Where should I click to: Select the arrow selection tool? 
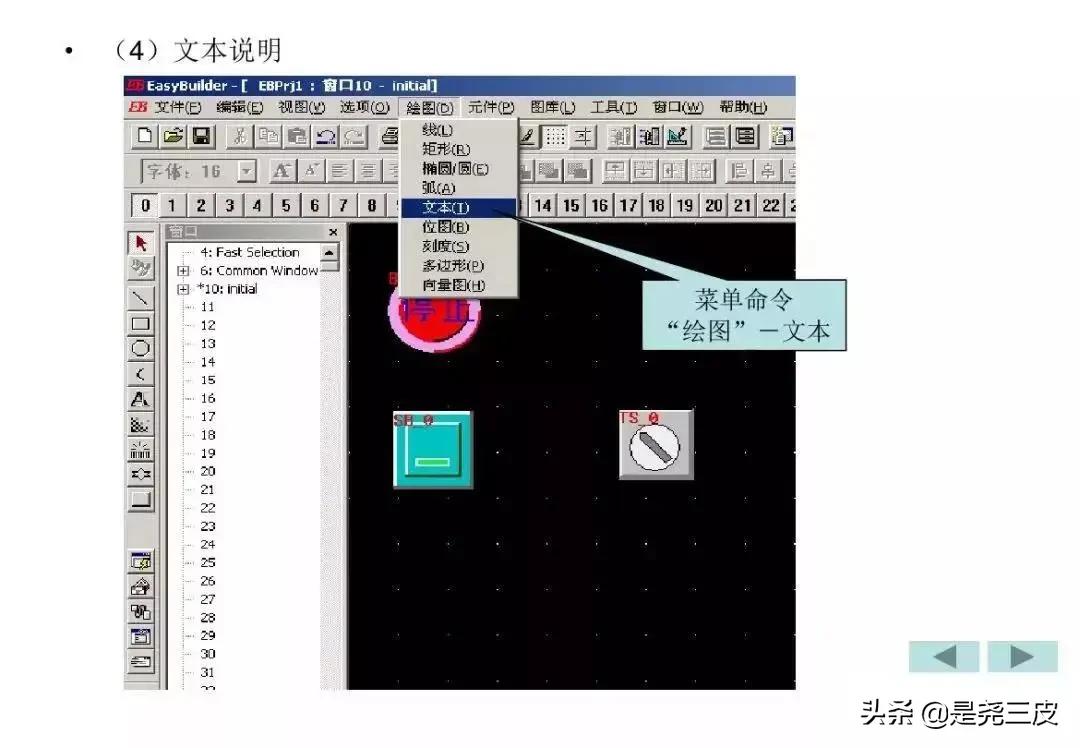[141, 241]
